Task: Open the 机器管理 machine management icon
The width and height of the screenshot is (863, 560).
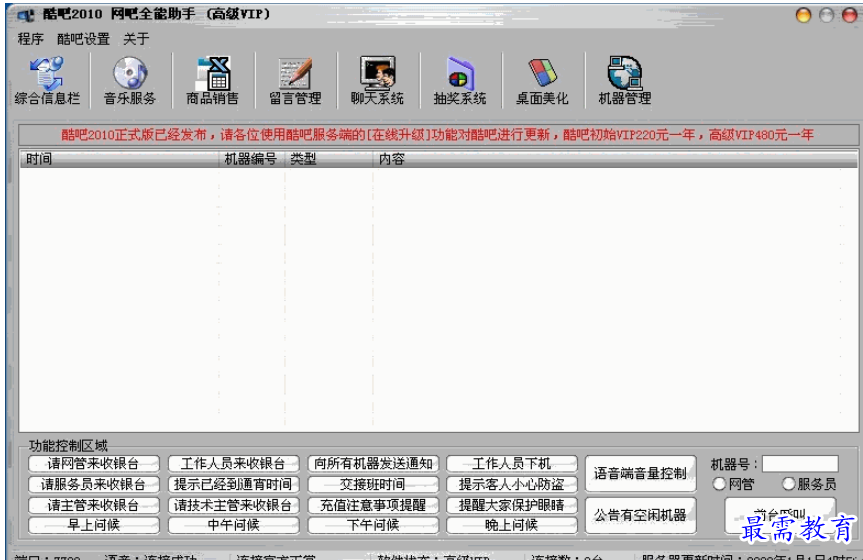Action: pyautogui.click(x=625, y=81)
